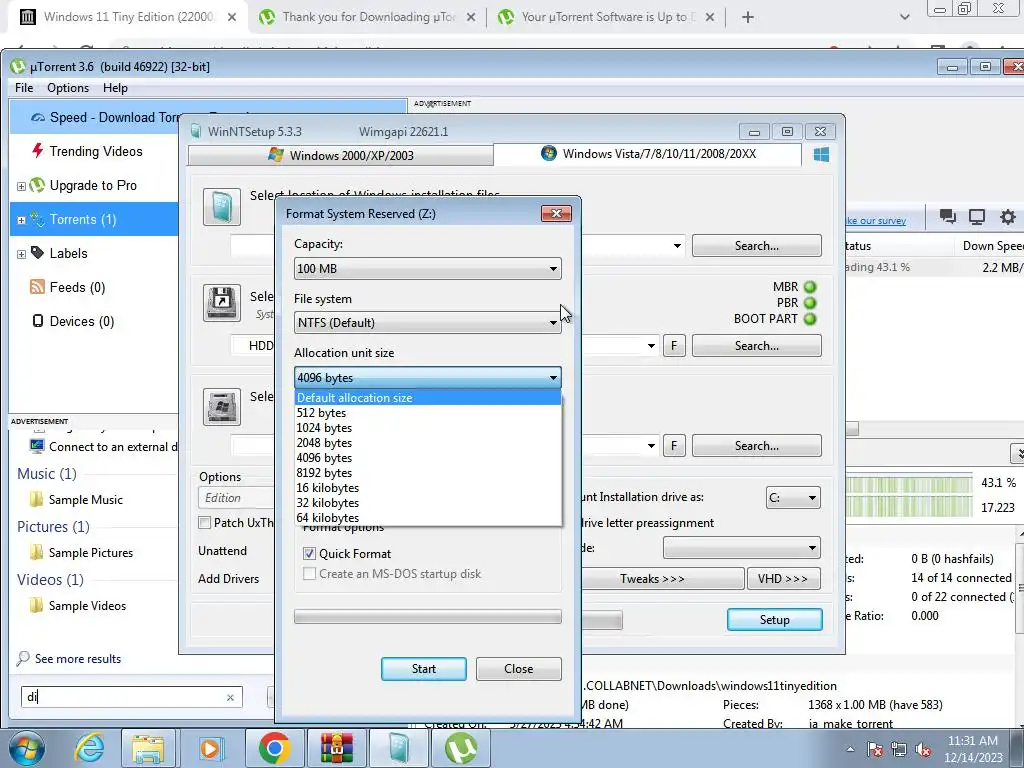Viewport: 1024px width, 768px height.
Task: Click Close button in Format dialog
Action: (519, 669)
